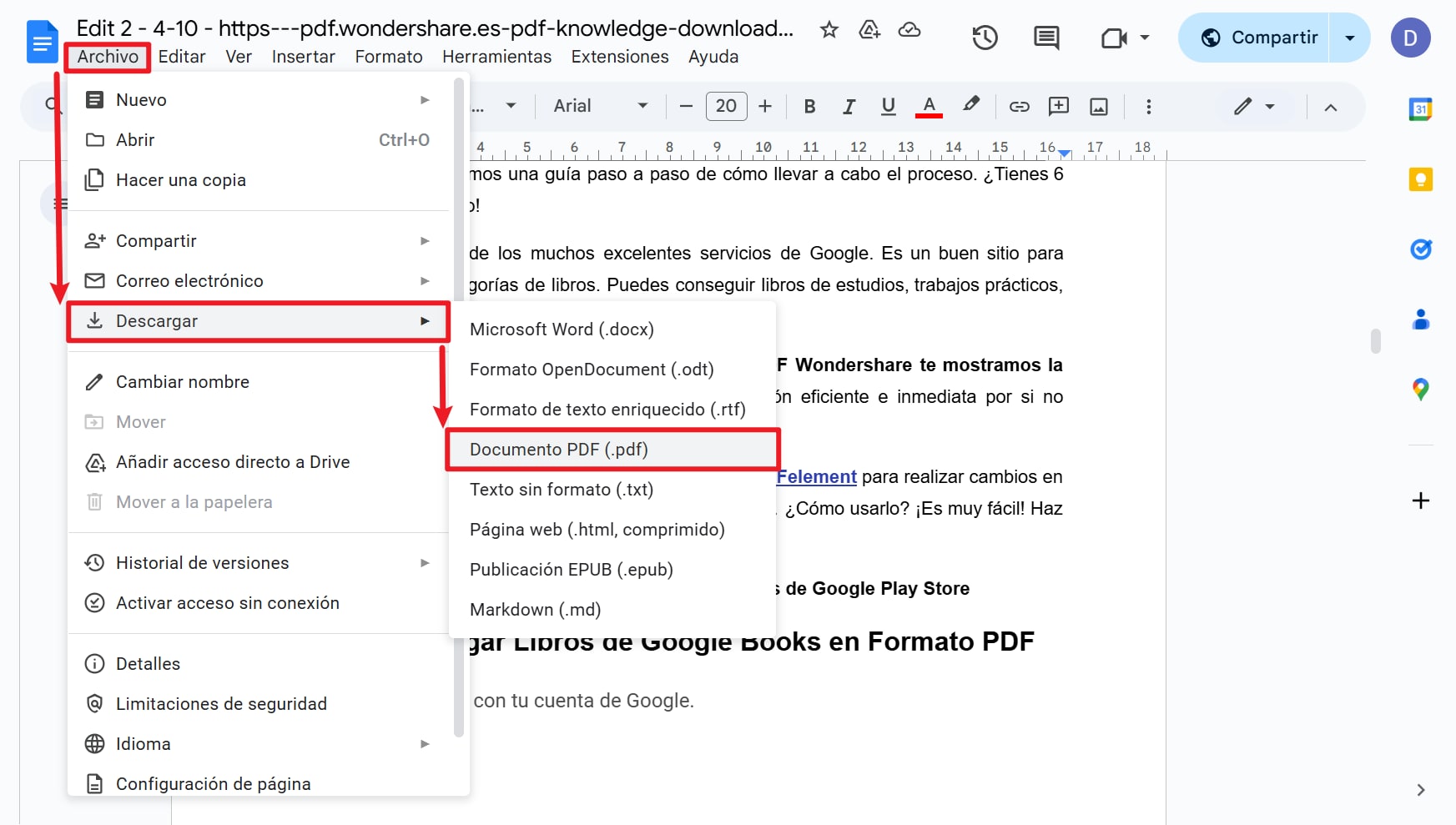Decrease font size with minus button
Image resolution: width=1456 pixels, height=825 pixels.
(686, 106)
